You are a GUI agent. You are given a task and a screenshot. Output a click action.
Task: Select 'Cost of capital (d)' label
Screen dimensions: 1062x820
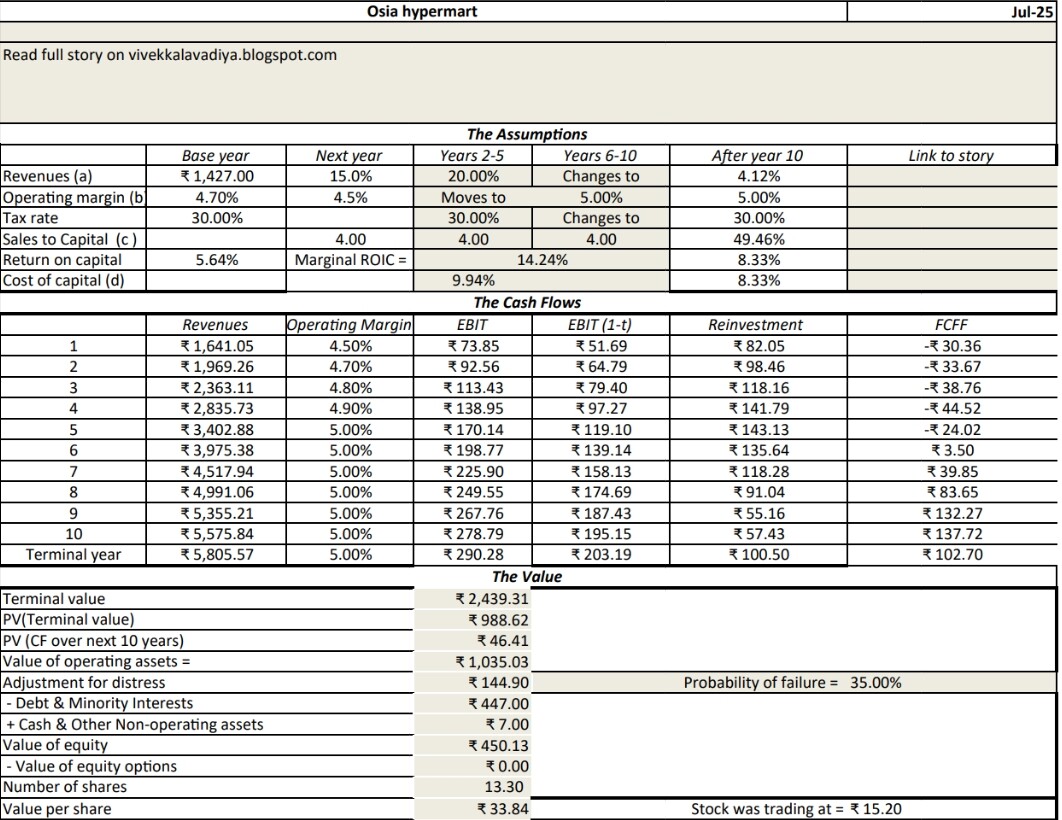tap(64, 280)
